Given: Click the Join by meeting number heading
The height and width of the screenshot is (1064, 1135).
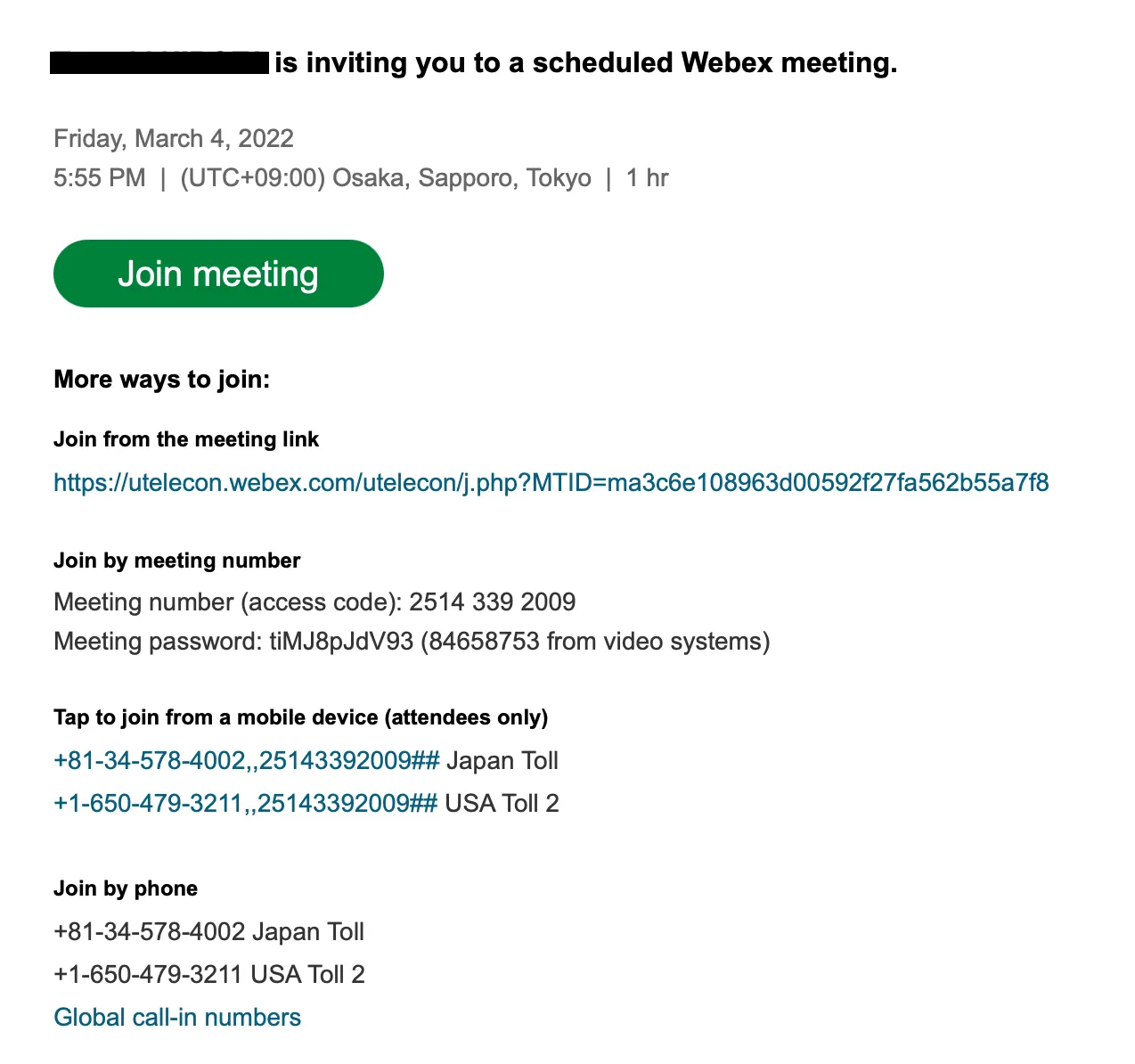Looking at the screenshot, I should (176, 561).
